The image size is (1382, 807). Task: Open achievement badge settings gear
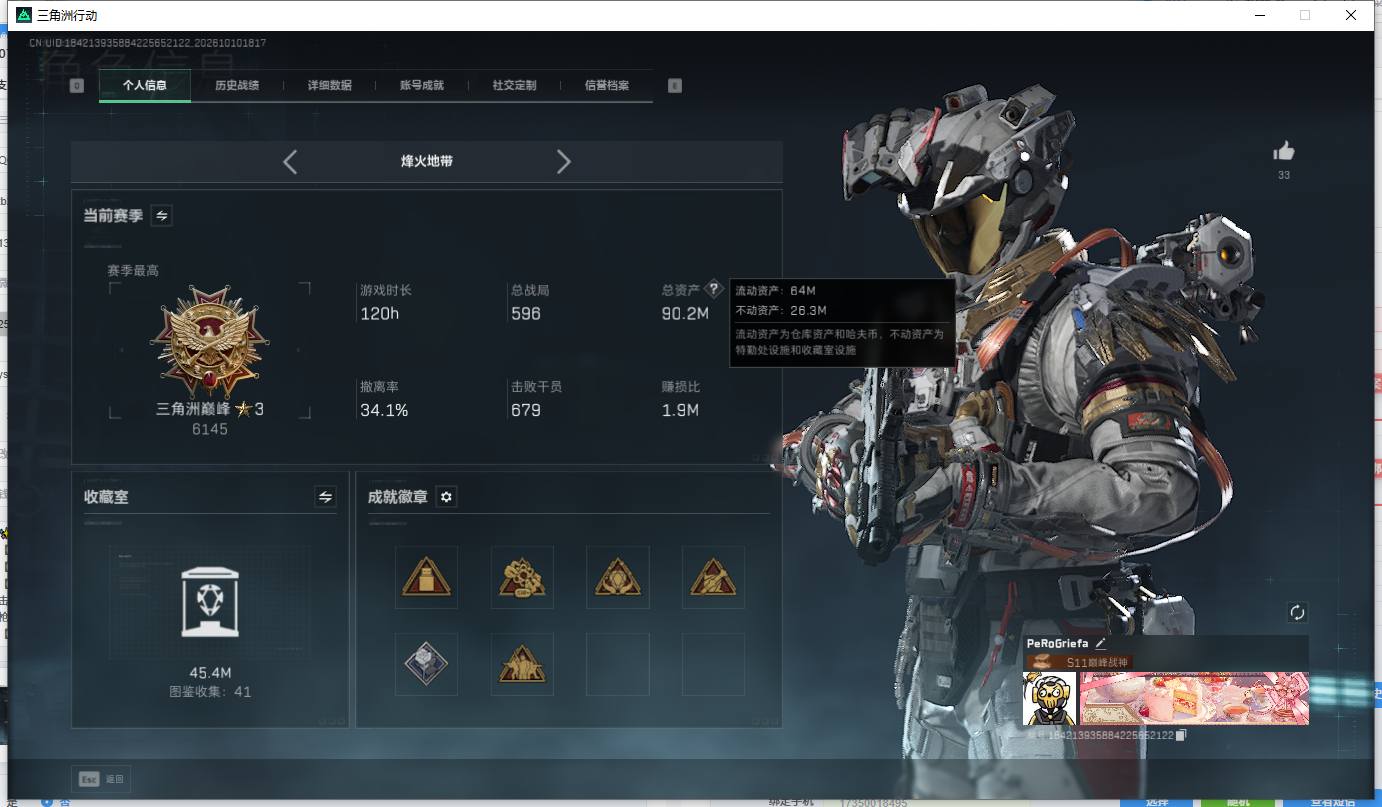446,497
